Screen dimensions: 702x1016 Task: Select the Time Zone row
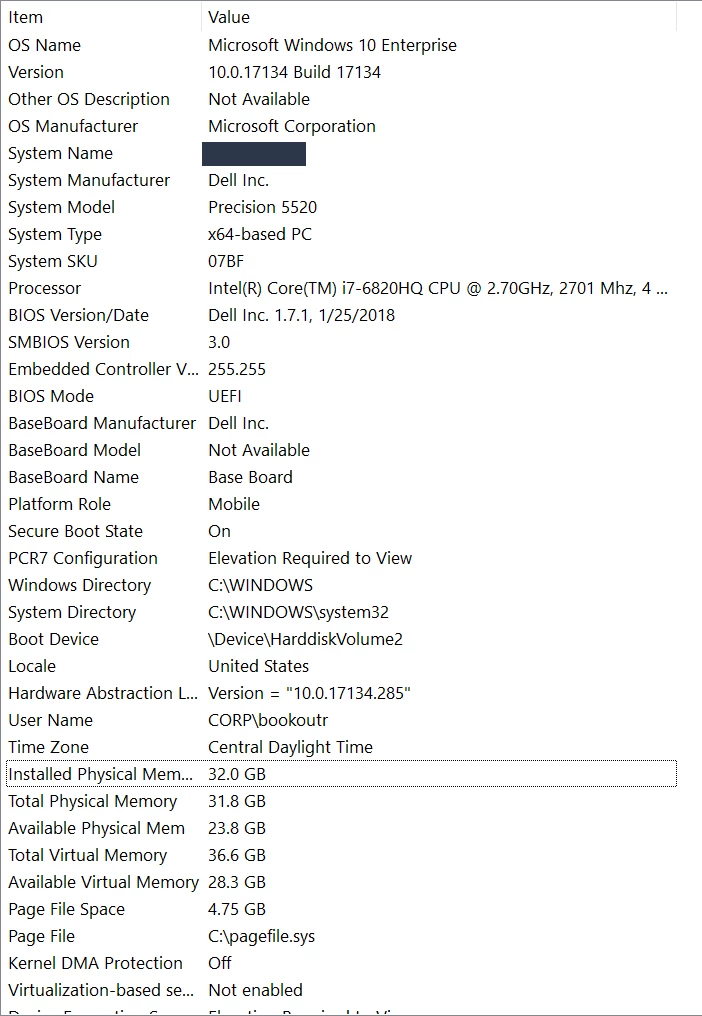342,747
